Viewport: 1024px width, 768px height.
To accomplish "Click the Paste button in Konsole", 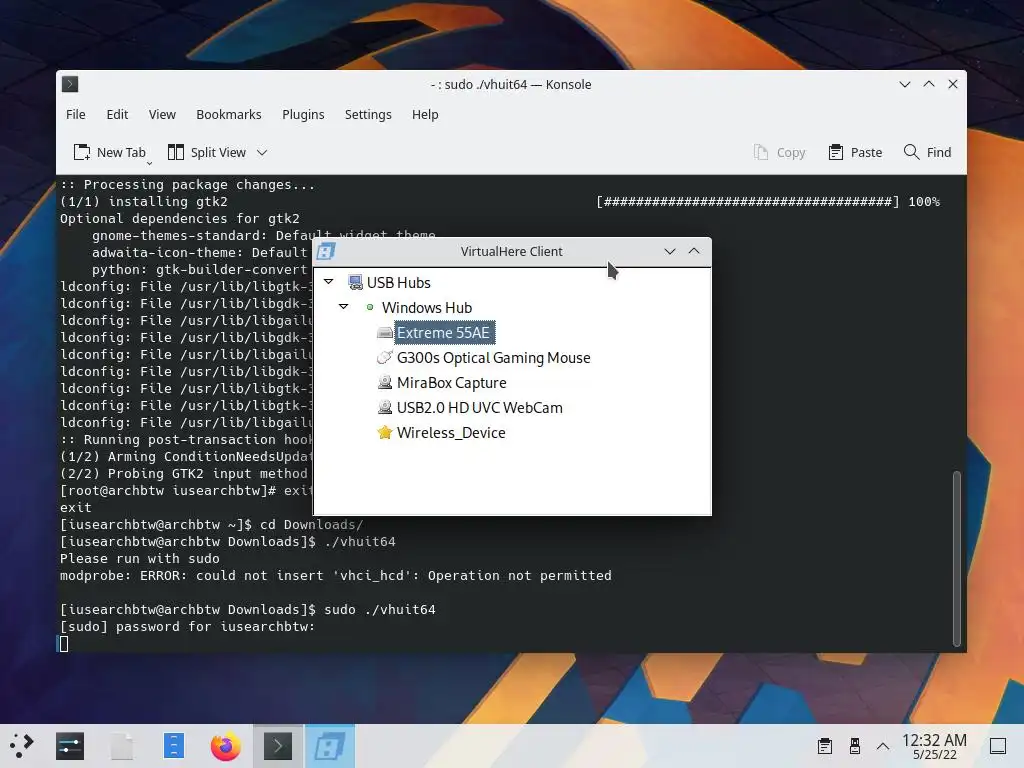I will tap(855, 152).
